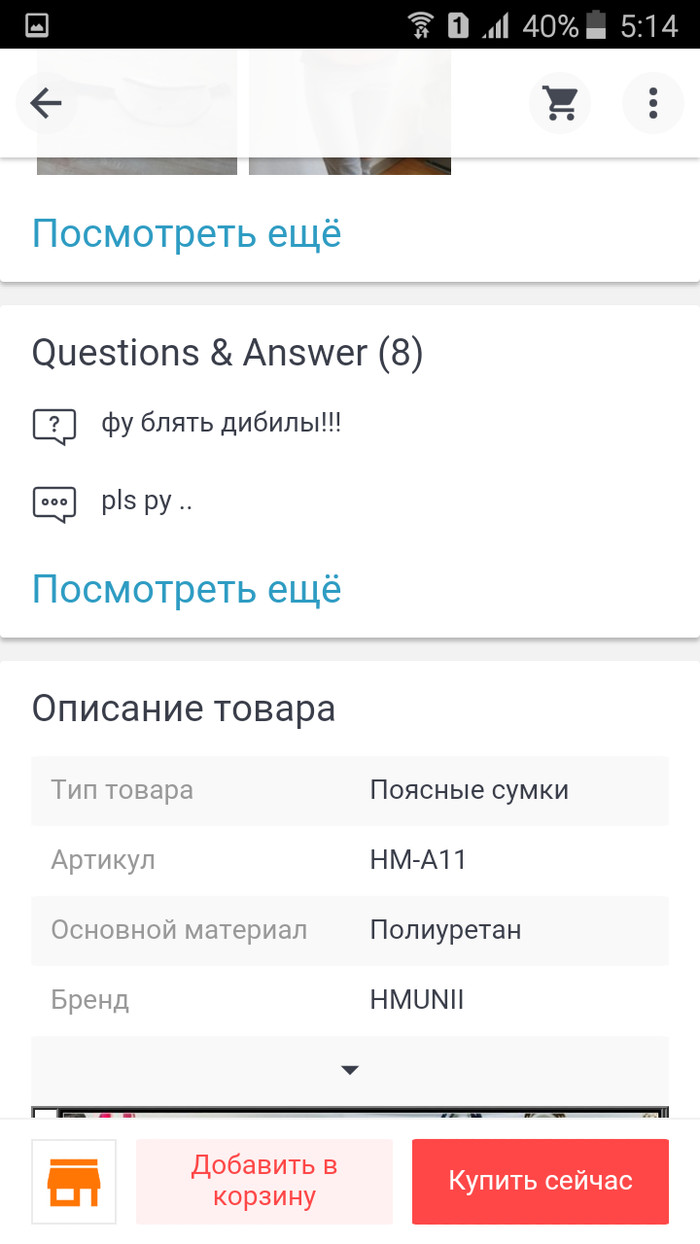Select the "Тип товара" Поясные сумки row
Image resolution: width=700 pixels, height=1244 pixels.
tap(350, 790)
